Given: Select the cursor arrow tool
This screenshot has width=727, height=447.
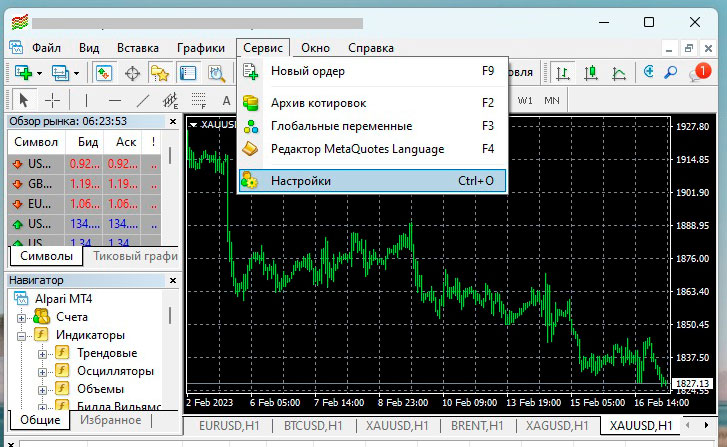Looking at the screenshot, I should 24,100.
